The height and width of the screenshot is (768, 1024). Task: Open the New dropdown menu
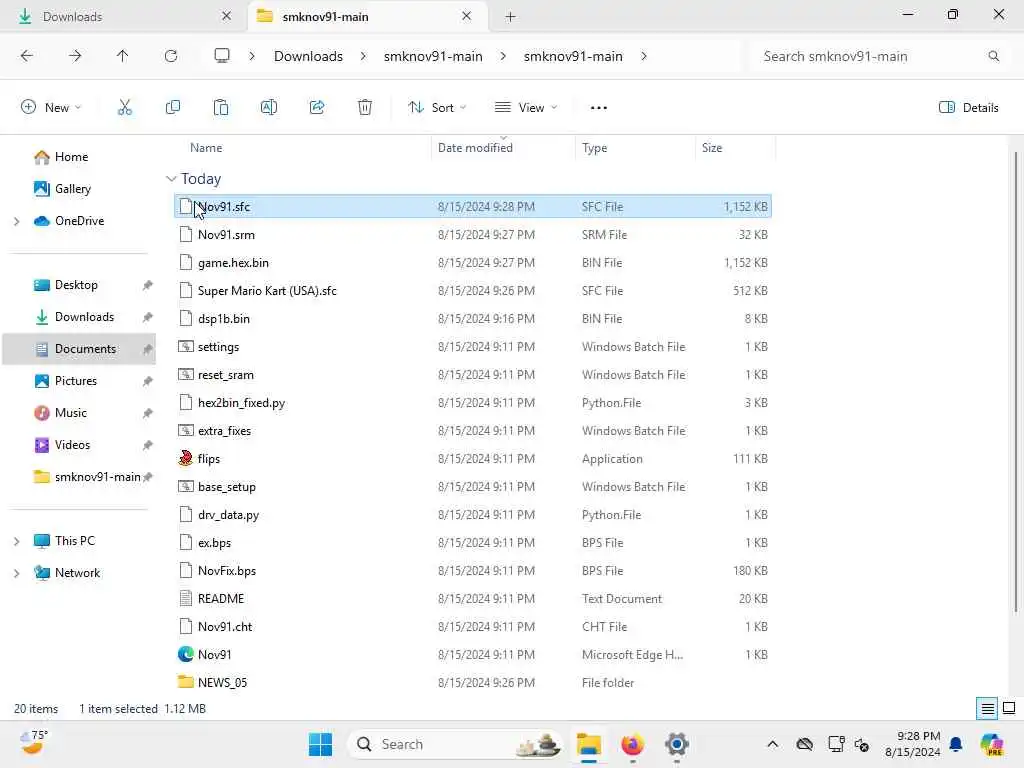[51, 108]
